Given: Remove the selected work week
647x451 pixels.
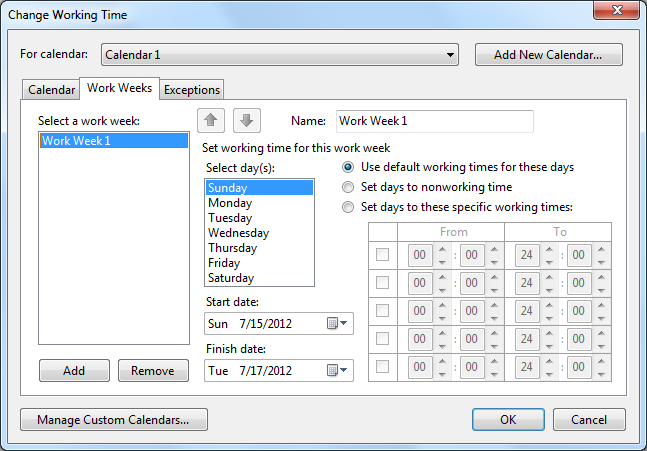Looking at the screenshot, I should coord(152,371).
